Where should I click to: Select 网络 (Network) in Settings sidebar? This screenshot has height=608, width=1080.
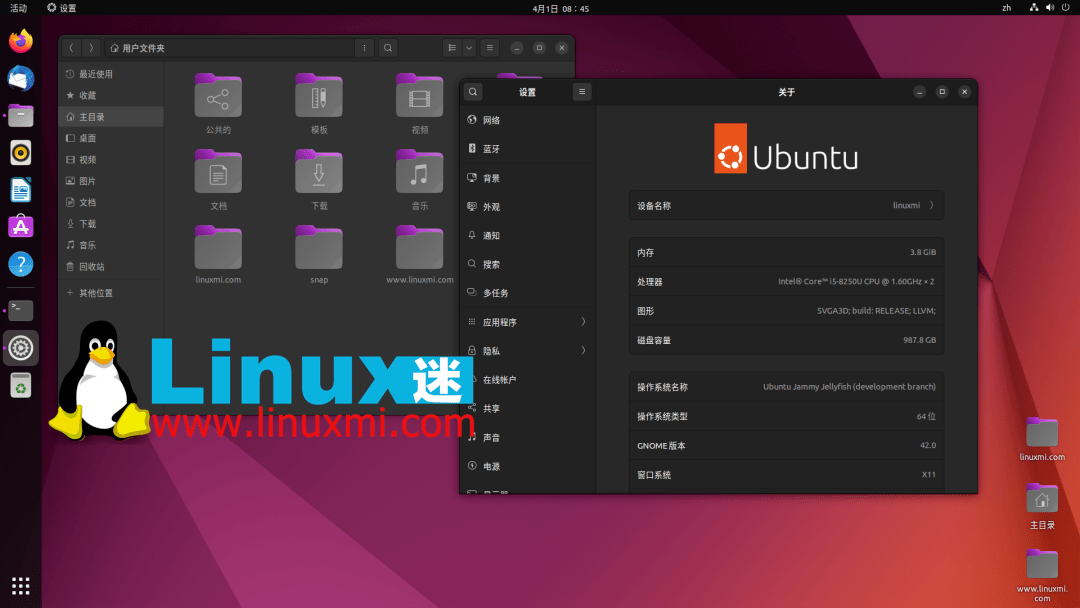click(x=492, y=120)
